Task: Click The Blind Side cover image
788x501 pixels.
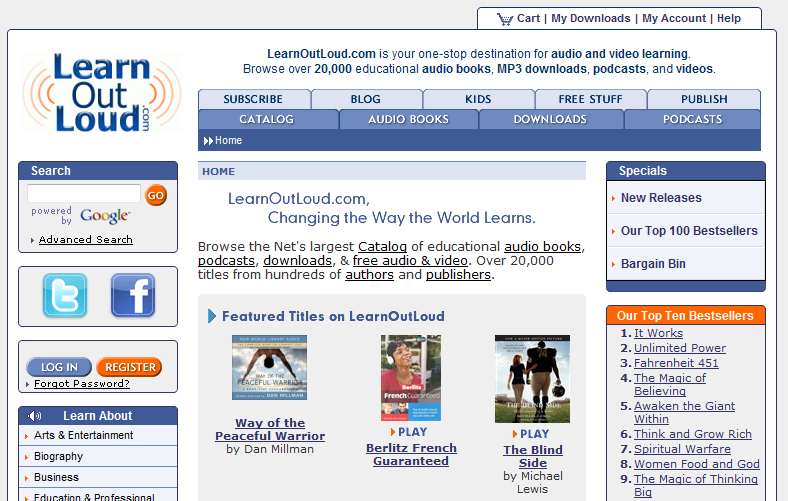Action: point(532,379)
